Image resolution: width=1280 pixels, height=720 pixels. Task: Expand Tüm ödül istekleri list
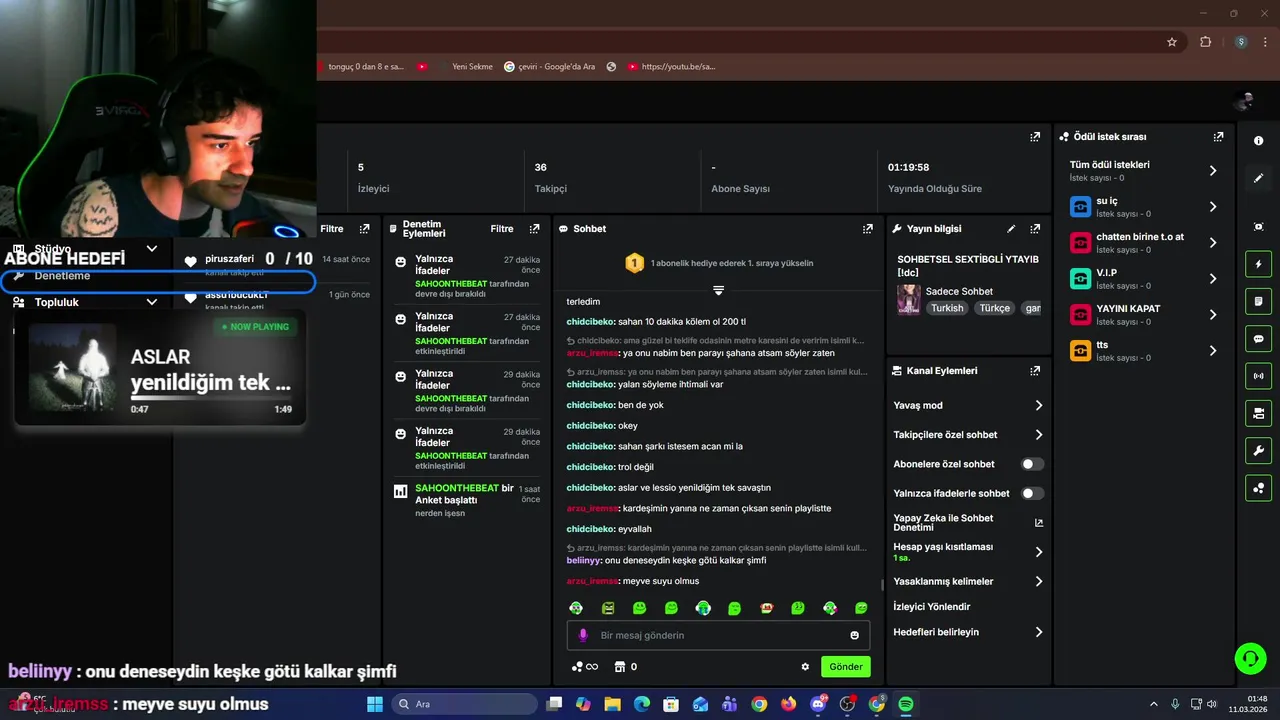click(1213, 171)
